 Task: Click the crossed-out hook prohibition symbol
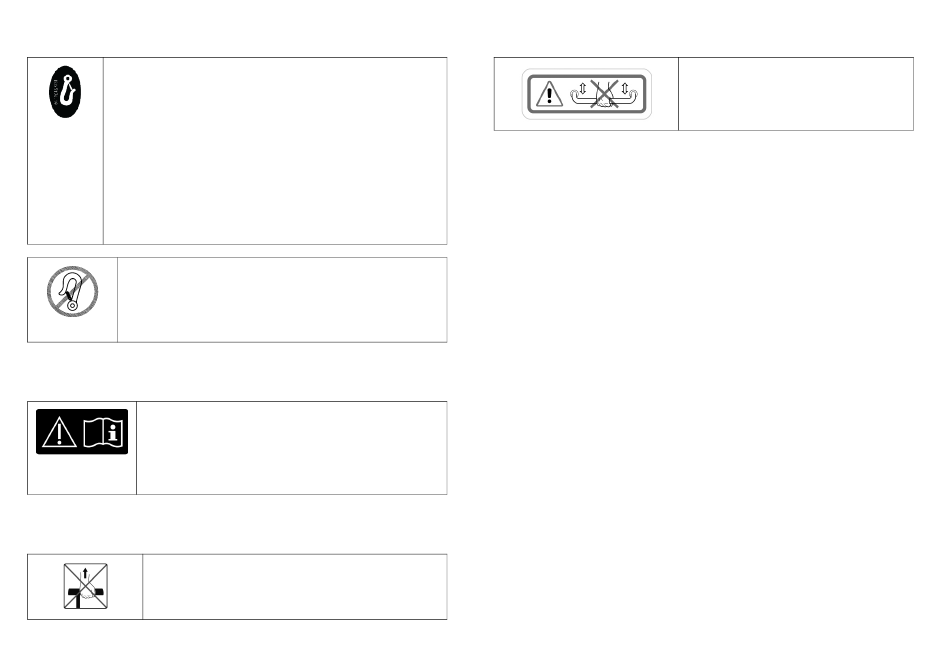(x=72, y=292)
